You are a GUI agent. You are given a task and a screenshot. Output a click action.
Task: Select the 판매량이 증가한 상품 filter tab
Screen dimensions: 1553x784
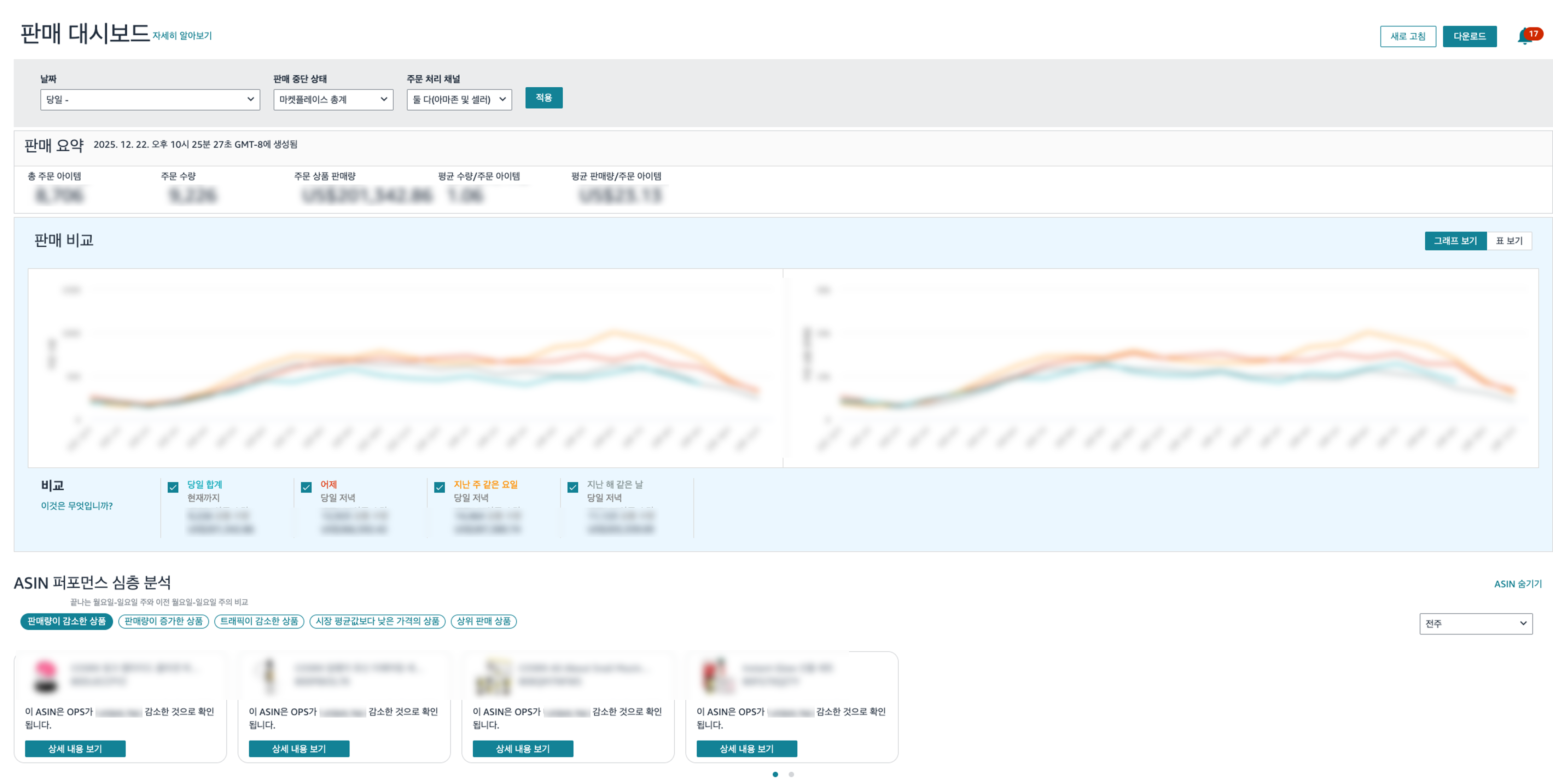(x=163, y=621)
